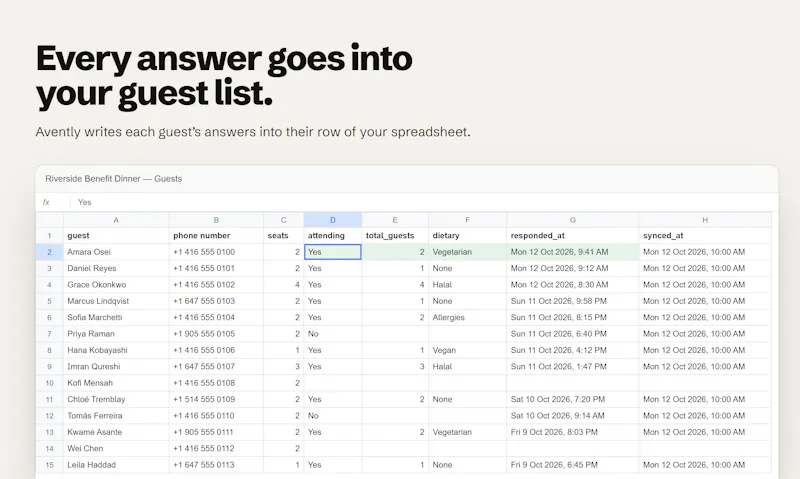The width and height of the screenshot is (800, 479).
Task: Select the Tomás Ferreira cell
Action: pyautogui.click(x=116, y=416)
